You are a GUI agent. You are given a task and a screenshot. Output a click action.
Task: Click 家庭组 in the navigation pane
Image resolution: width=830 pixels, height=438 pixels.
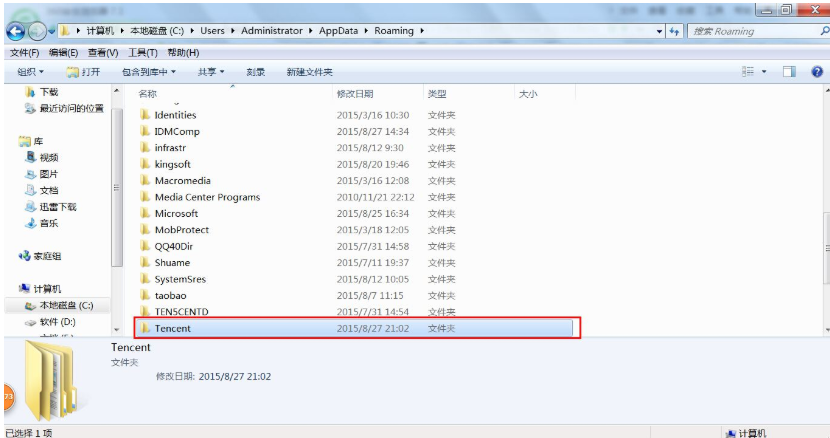pyautogui.click(x=49, y=256)
